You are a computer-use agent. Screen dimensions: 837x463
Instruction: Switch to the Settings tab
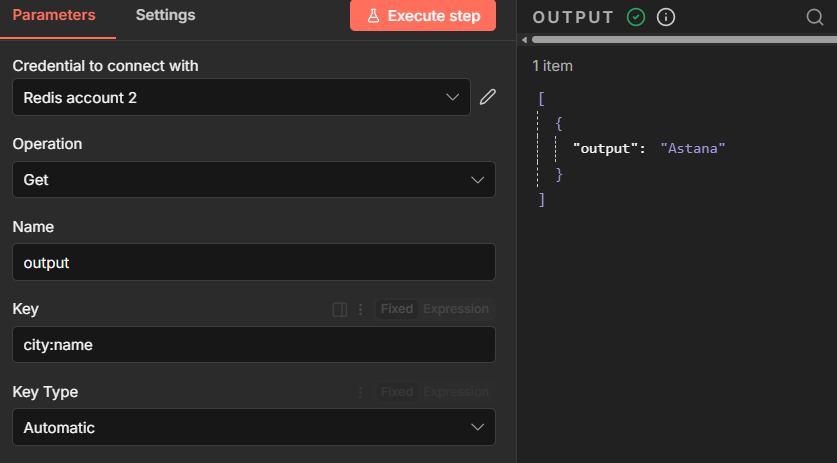click(165, 15)
